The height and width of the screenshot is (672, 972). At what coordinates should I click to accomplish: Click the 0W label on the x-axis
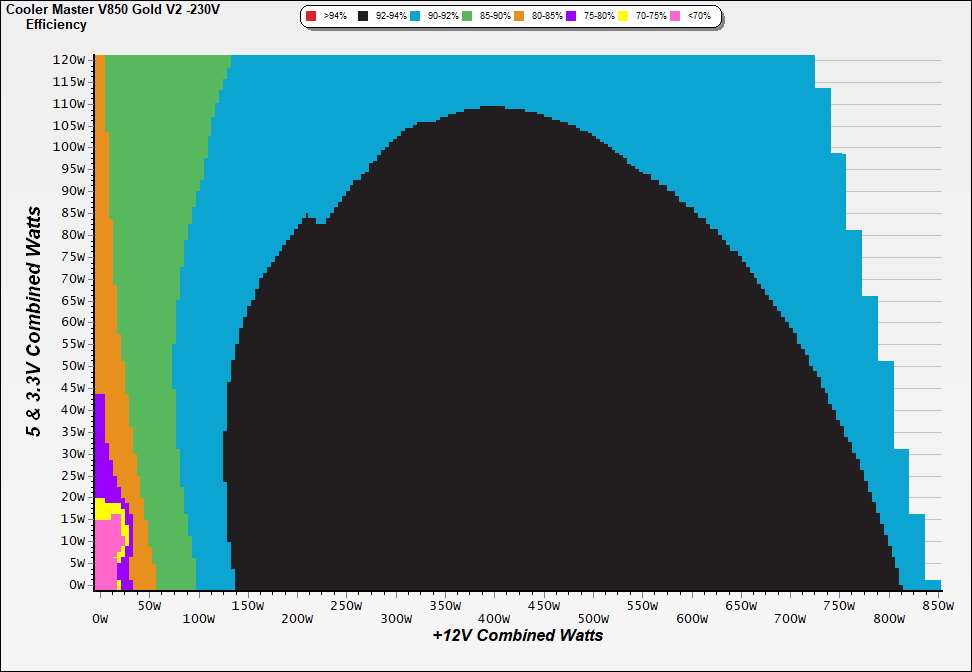coord(100,619)
